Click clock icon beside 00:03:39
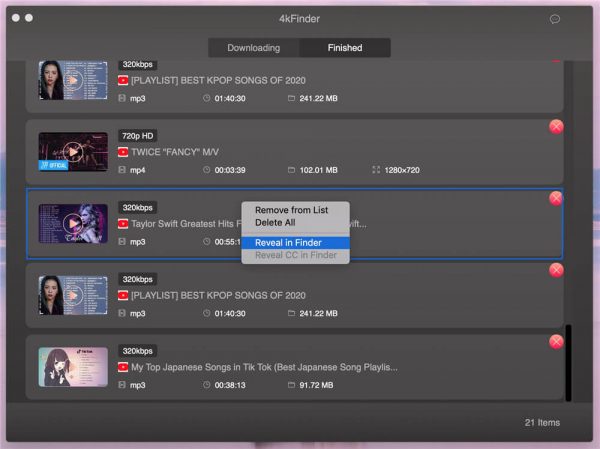 coord(207,170)
